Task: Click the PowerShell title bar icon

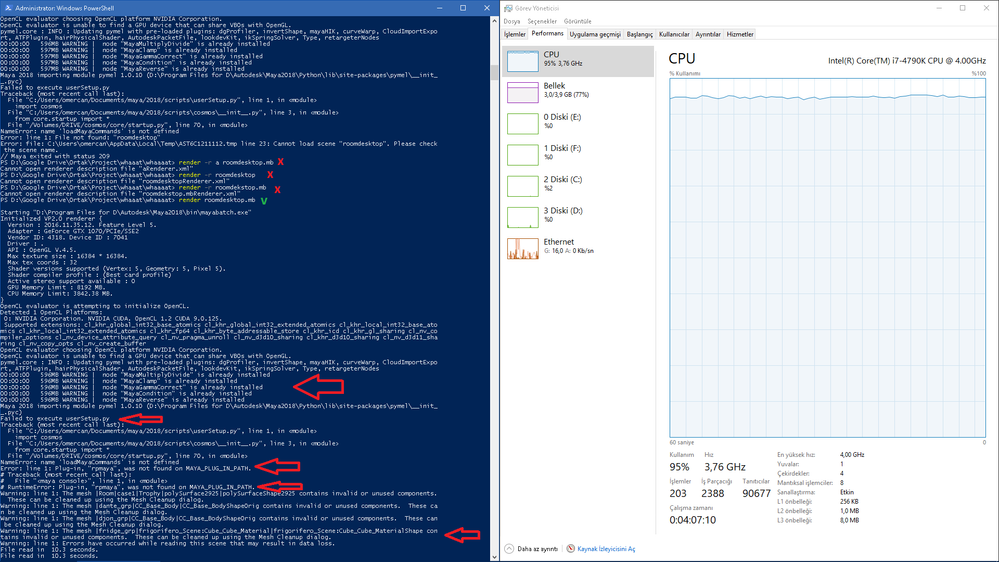Action: click(8, 8)
